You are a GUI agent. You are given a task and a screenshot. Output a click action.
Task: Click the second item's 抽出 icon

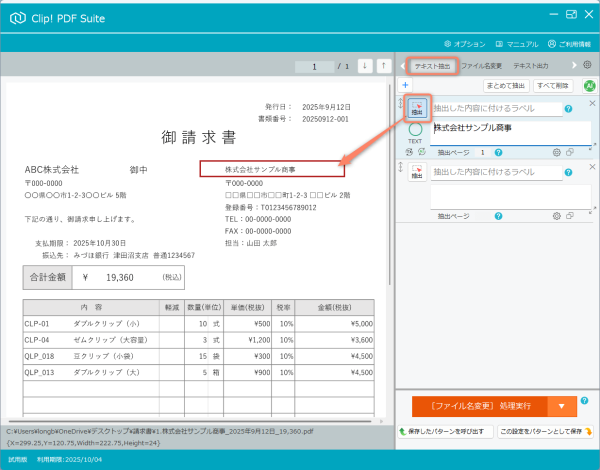point(417,173)
